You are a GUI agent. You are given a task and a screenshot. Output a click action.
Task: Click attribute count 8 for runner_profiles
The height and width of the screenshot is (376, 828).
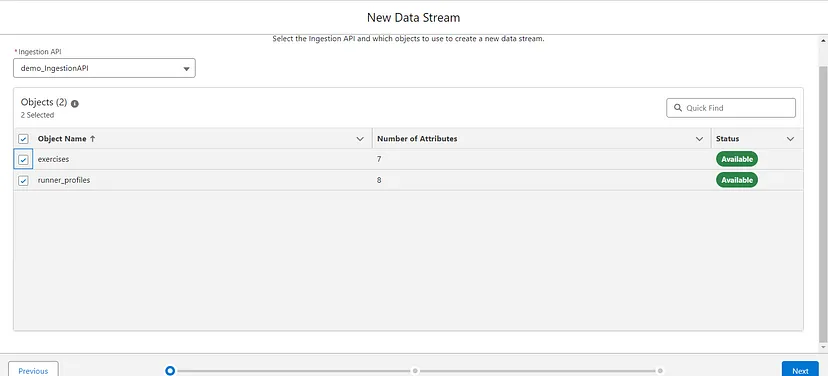(x=379, y=180)
